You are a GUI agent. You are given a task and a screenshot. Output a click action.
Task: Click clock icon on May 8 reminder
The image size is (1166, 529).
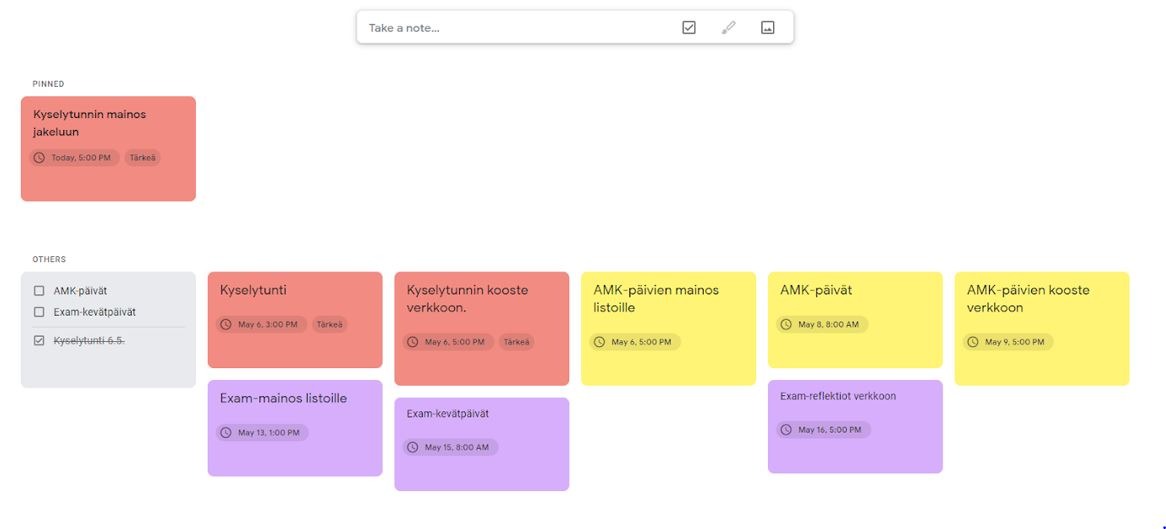(786, 325)
